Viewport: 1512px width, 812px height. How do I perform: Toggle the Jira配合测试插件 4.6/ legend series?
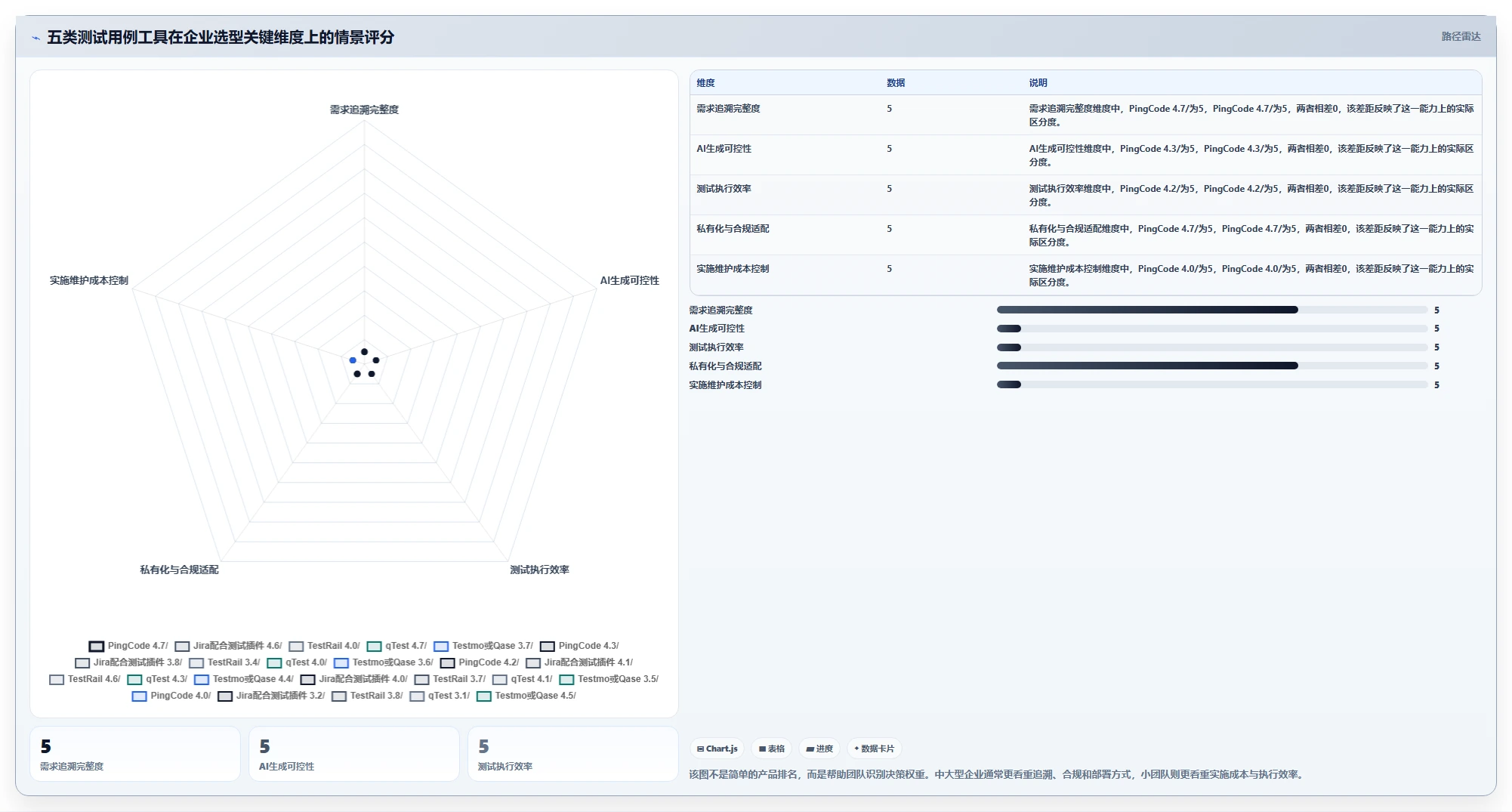[228, 646]
